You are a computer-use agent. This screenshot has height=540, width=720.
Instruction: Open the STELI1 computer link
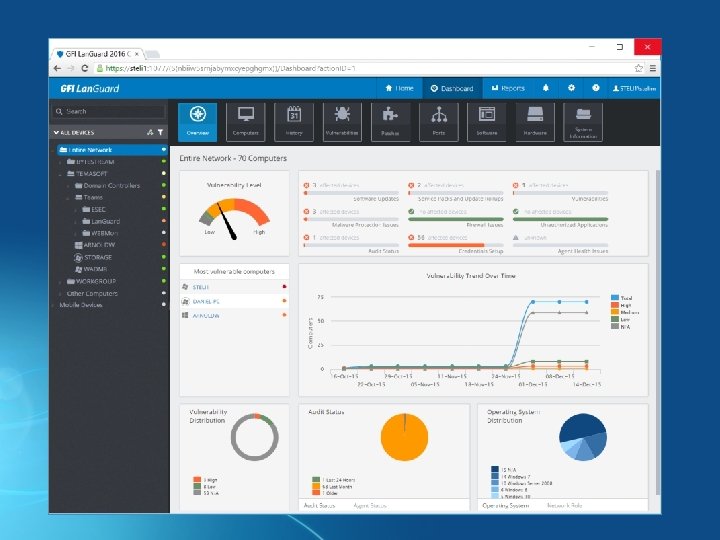pos(201,287)
